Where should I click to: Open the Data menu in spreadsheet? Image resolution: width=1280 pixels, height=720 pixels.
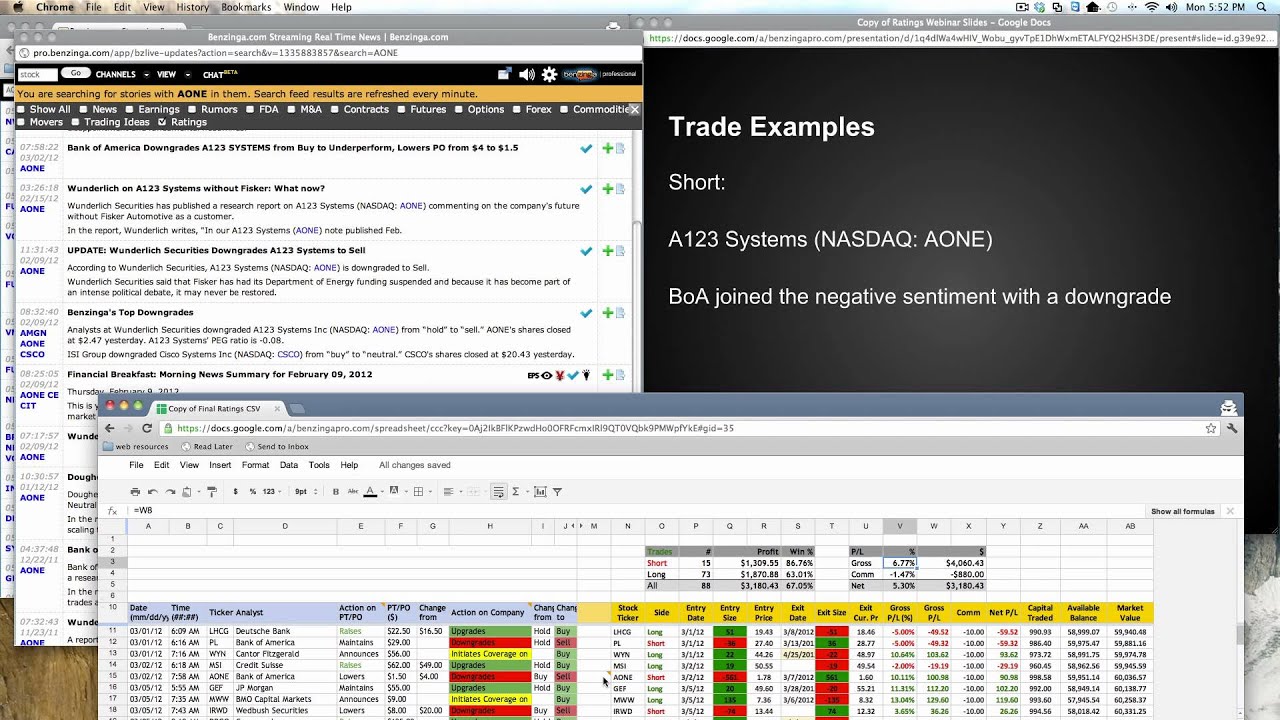click(x=289, y=465)
